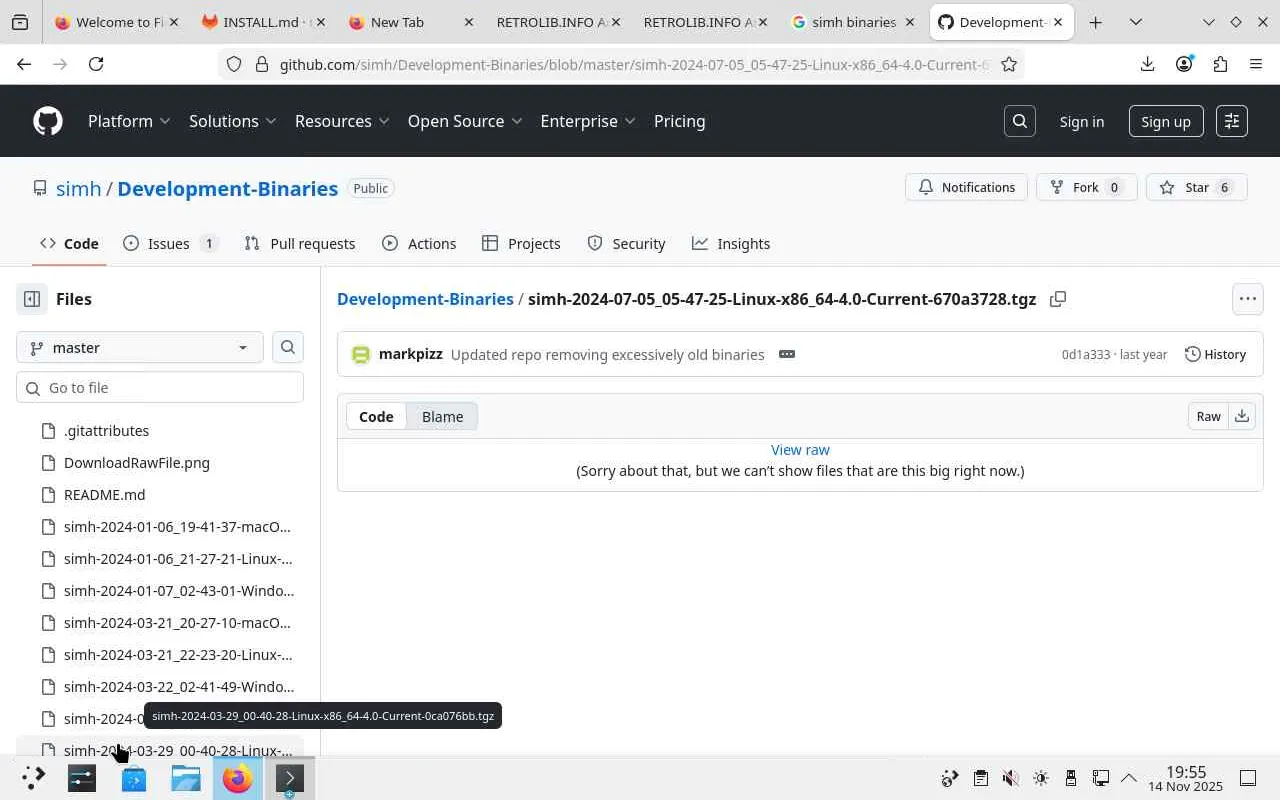The height and width of the screenshot is (800, 1280).
Task: Open the Platform dropdown menu
Action: click(129, 121)
